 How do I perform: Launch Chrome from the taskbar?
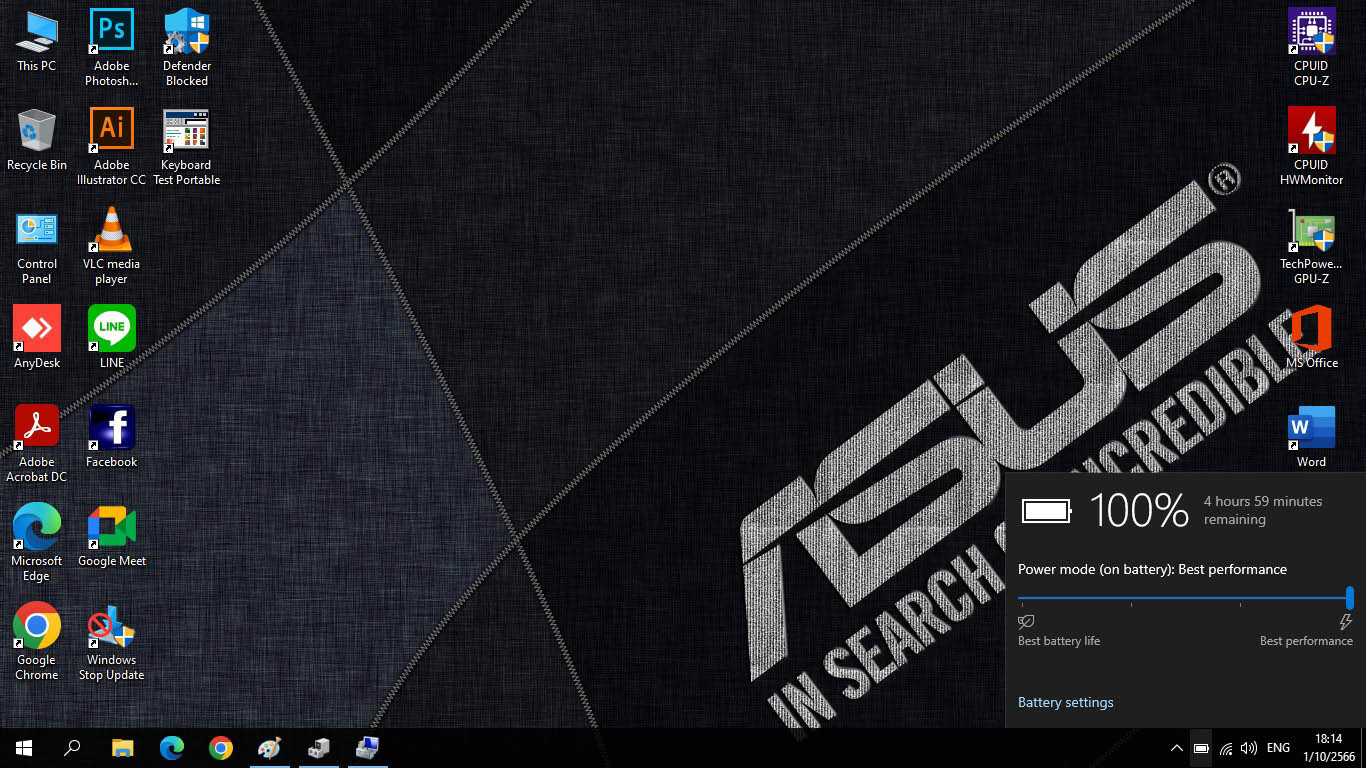(x=221, y=748)
